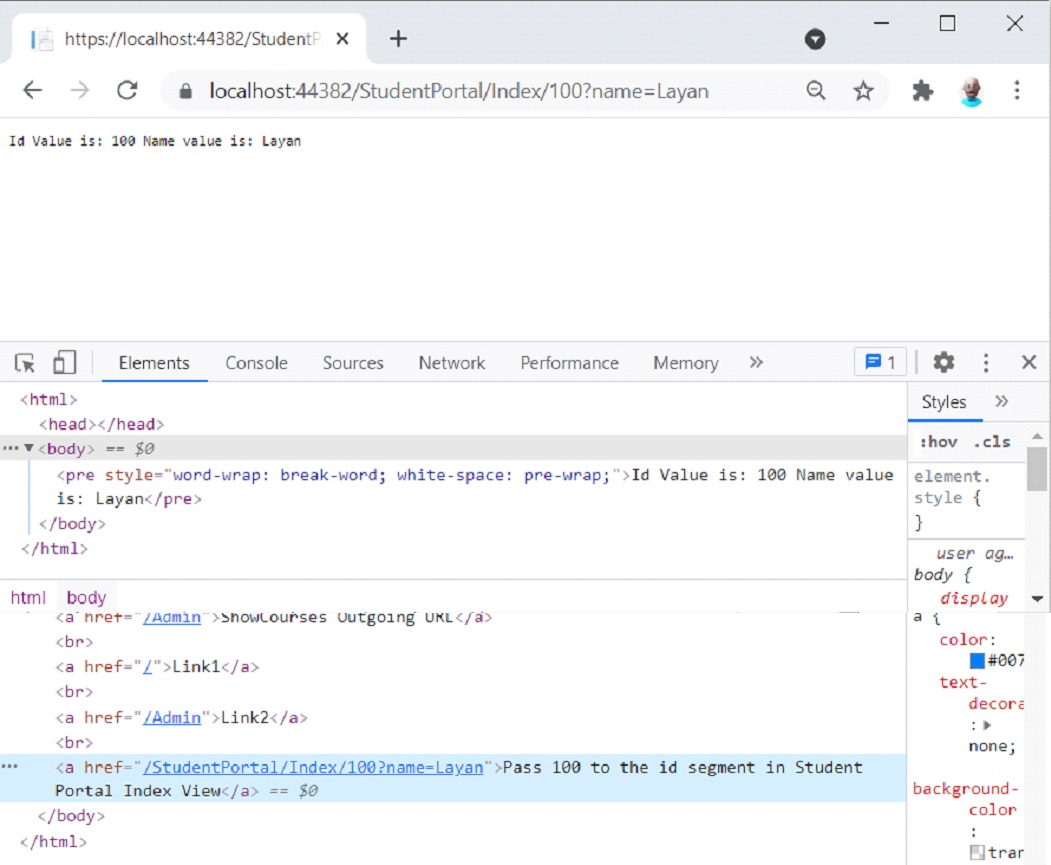The width and height of the screenshot is (1051, 865).
Task: Click the Styles pane scrollbar thumb
Action: tap(1036, 469)
